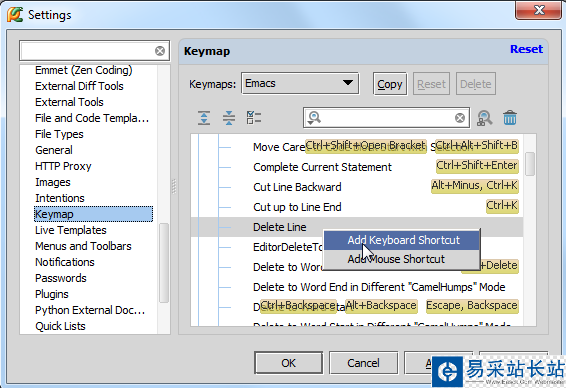Click the Collapse All icon
566x388 pixels.
tap(229, 118)
